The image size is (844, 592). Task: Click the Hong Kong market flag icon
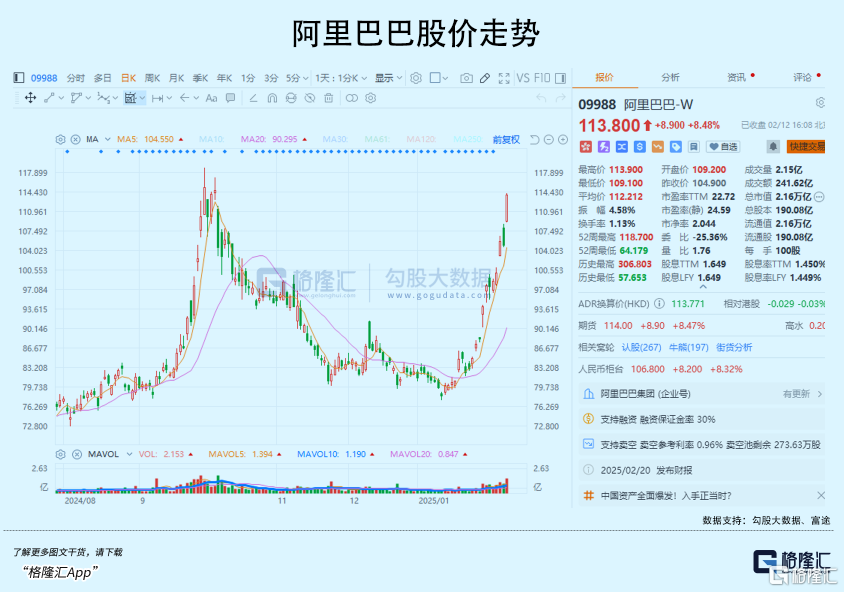[586, 146]
